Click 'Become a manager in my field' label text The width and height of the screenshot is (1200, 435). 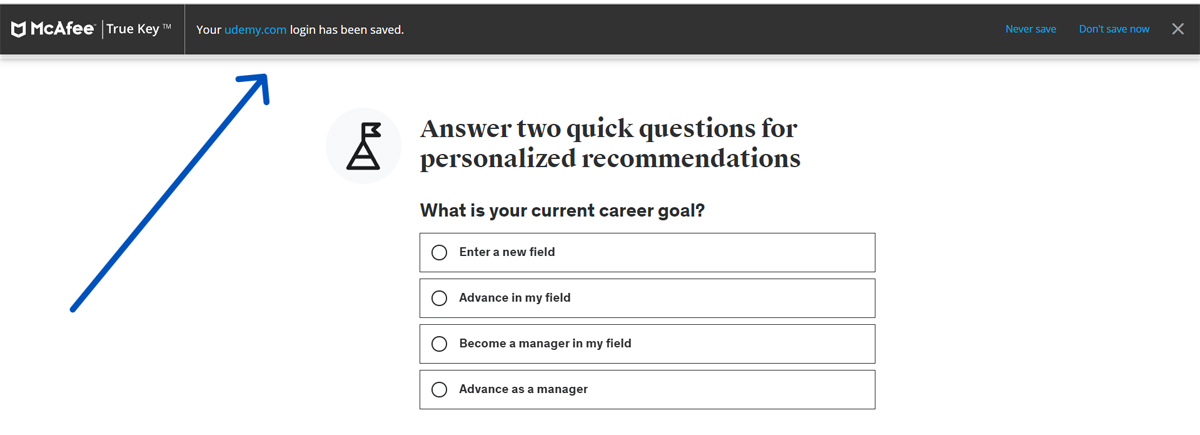[545, 344]
